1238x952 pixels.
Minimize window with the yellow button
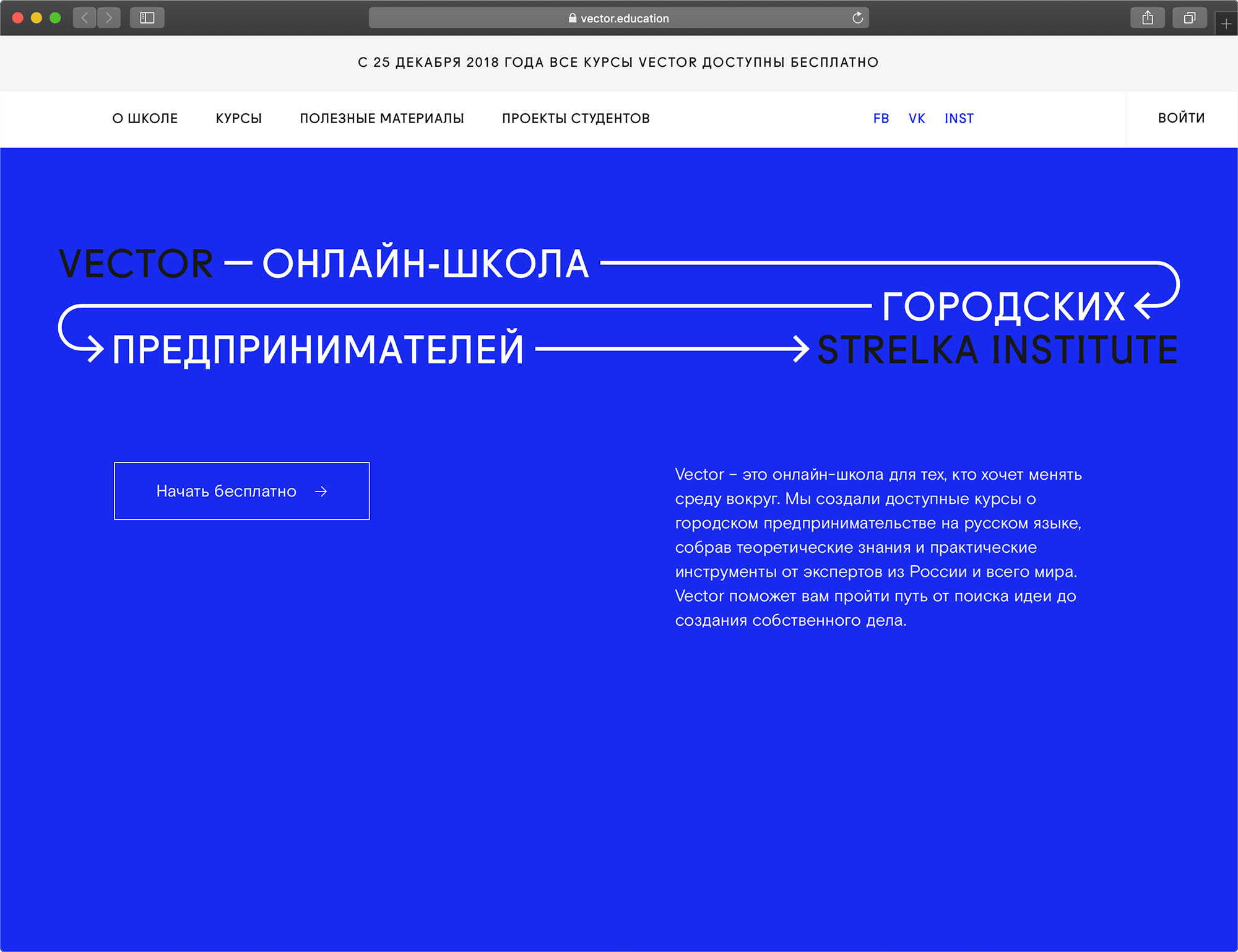pos(37,18)
